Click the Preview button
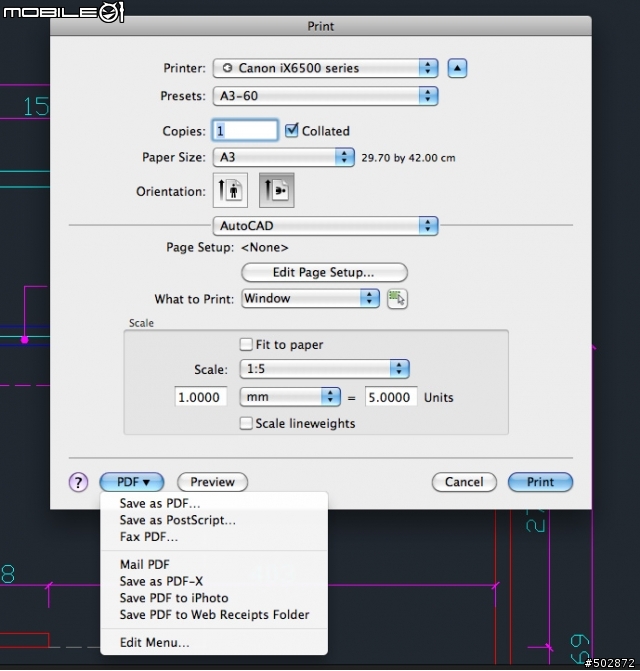Image resolution: width=640 pixels, height=671 pixels. click(212, 482)
